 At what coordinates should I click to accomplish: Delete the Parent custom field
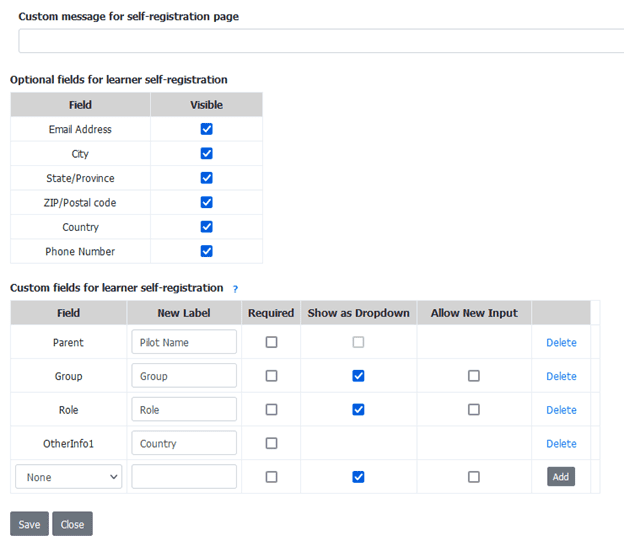click(x=561, y=342)
